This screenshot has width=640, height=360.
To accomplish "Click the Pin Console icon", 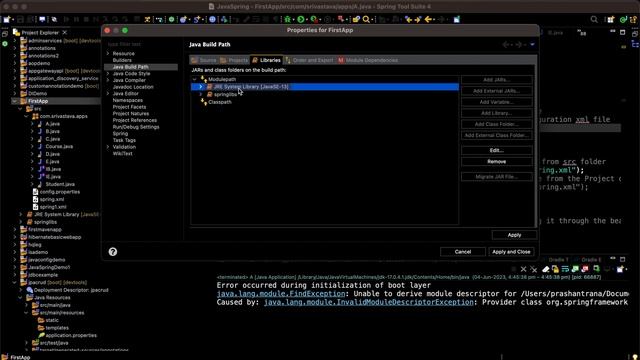I will tap(596, 269).
